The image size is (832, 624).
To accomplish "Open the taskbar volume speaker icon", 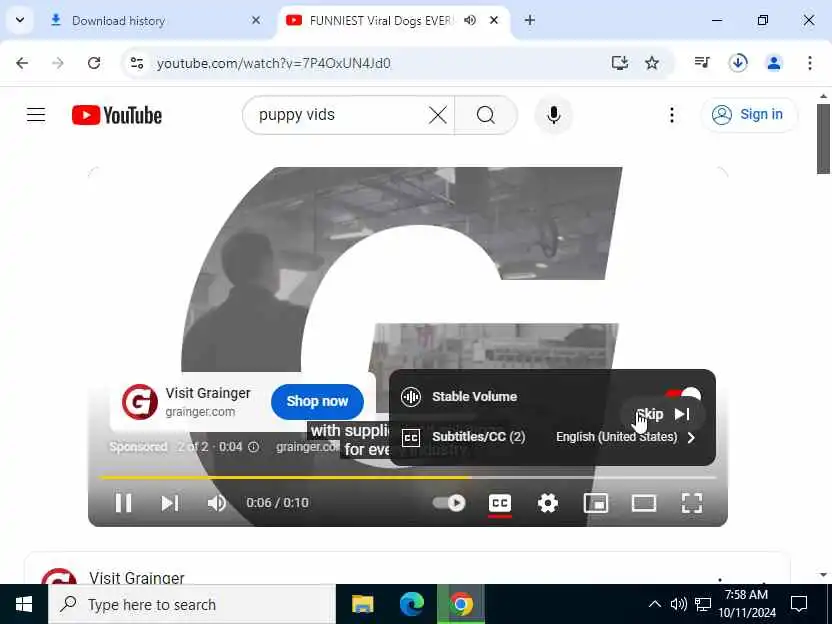I will [x=678, y=604].
